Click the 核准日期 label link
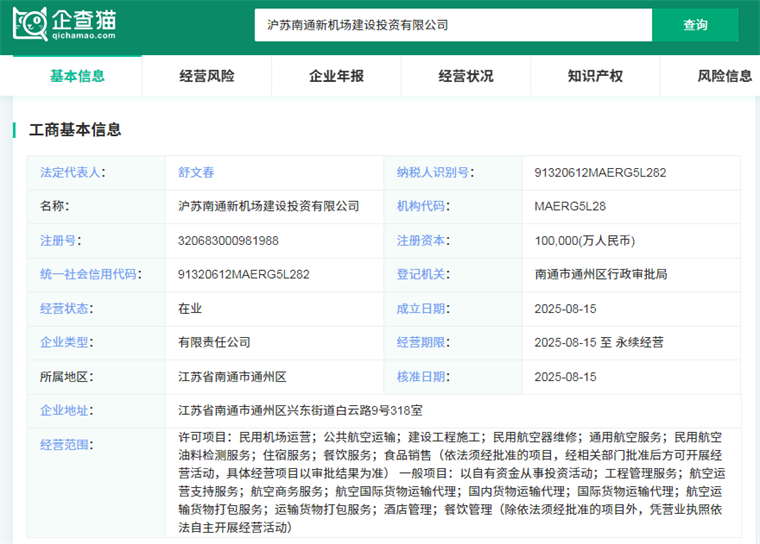The width and height of the screenshot is (760, 544). click(x=423, y=377)
